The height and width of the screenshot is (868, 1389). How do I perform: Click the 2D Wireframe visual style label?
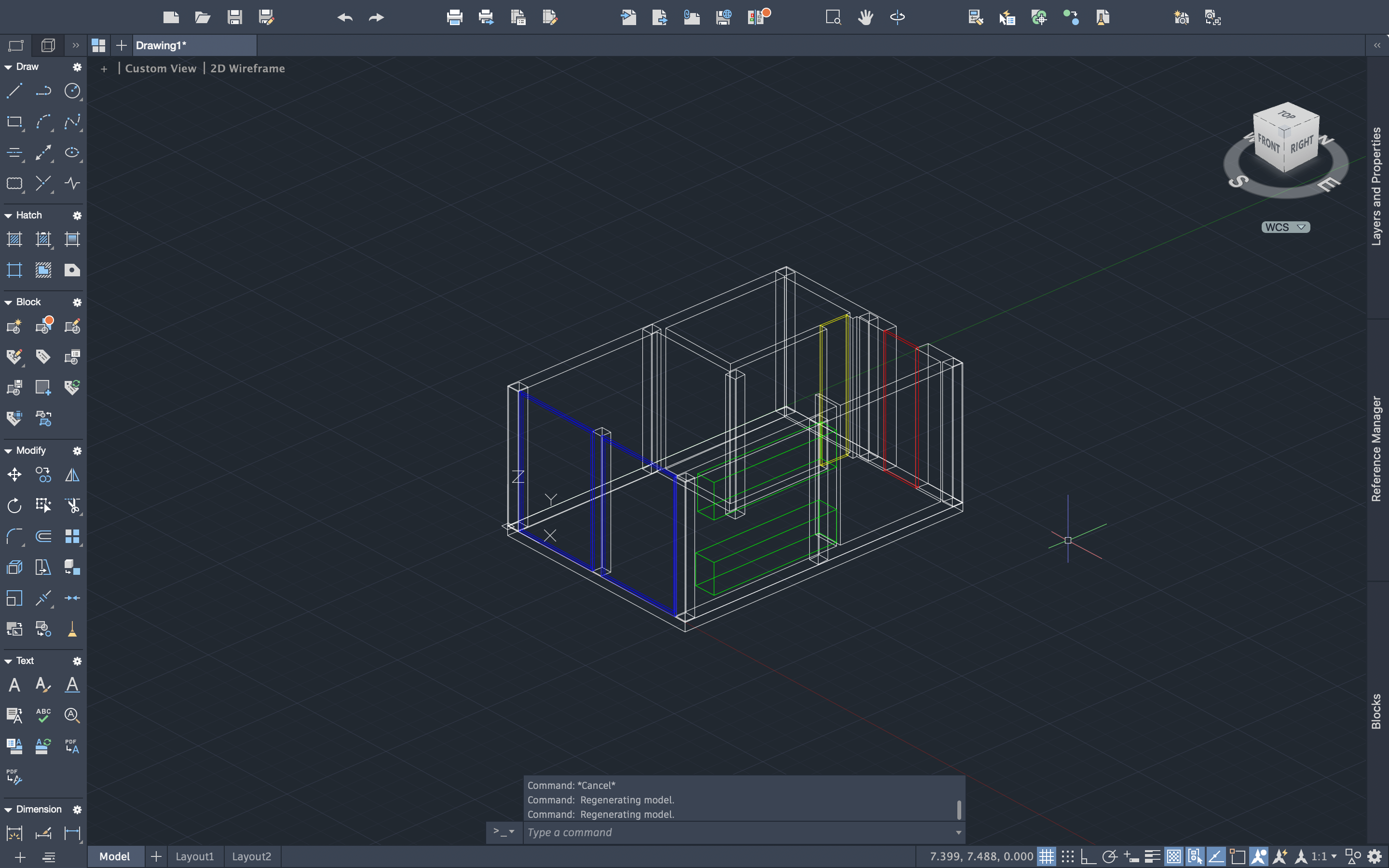tap(247, 68)
